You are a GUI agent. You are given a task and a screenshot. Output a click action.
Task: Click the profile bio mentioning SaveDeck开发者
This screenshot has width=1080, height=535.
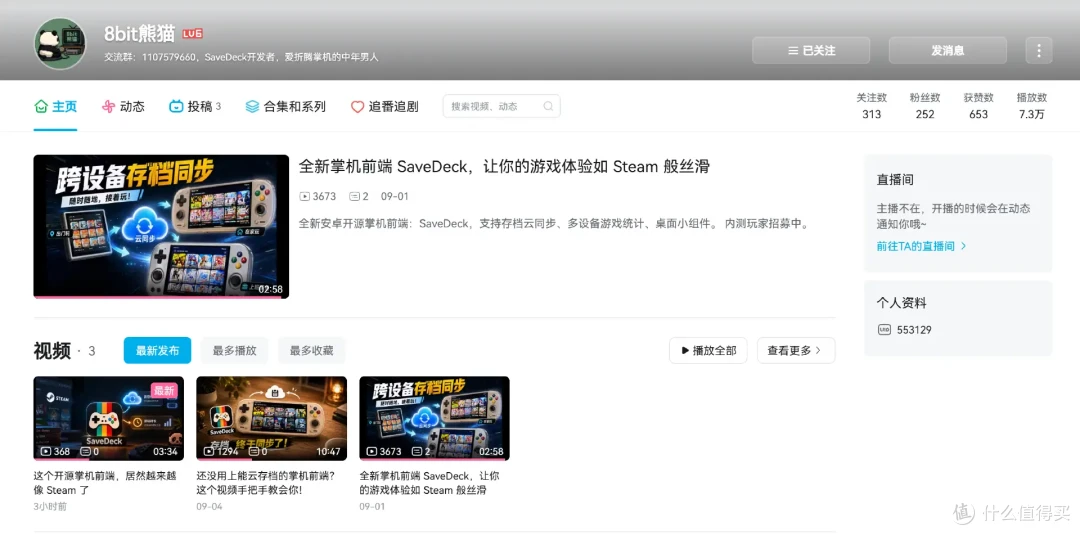241,57
